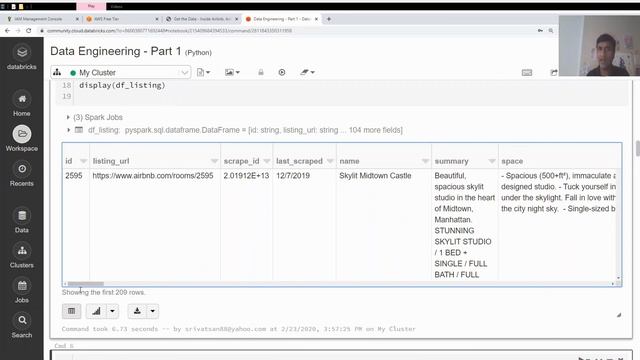Screen dimensions: 640x360
Task: Open a new browser tab
Action: 329,19
